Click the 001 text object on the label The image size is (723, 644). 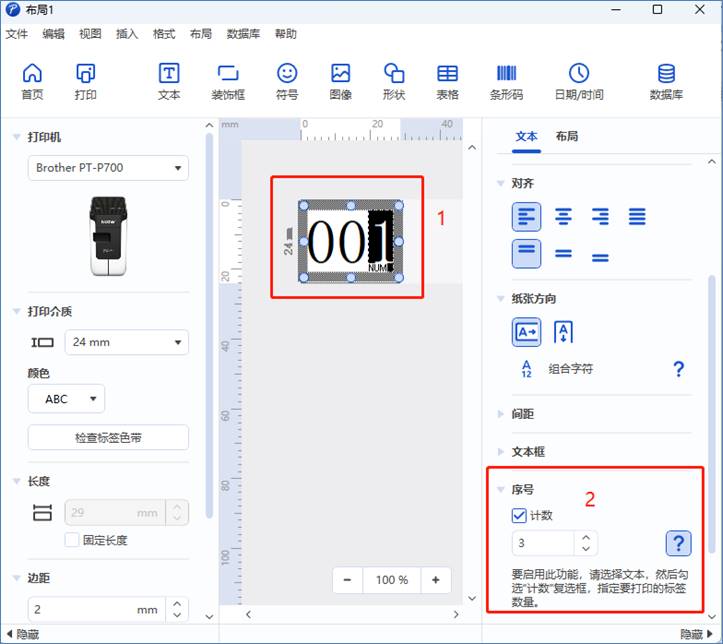tap(350, 241)
